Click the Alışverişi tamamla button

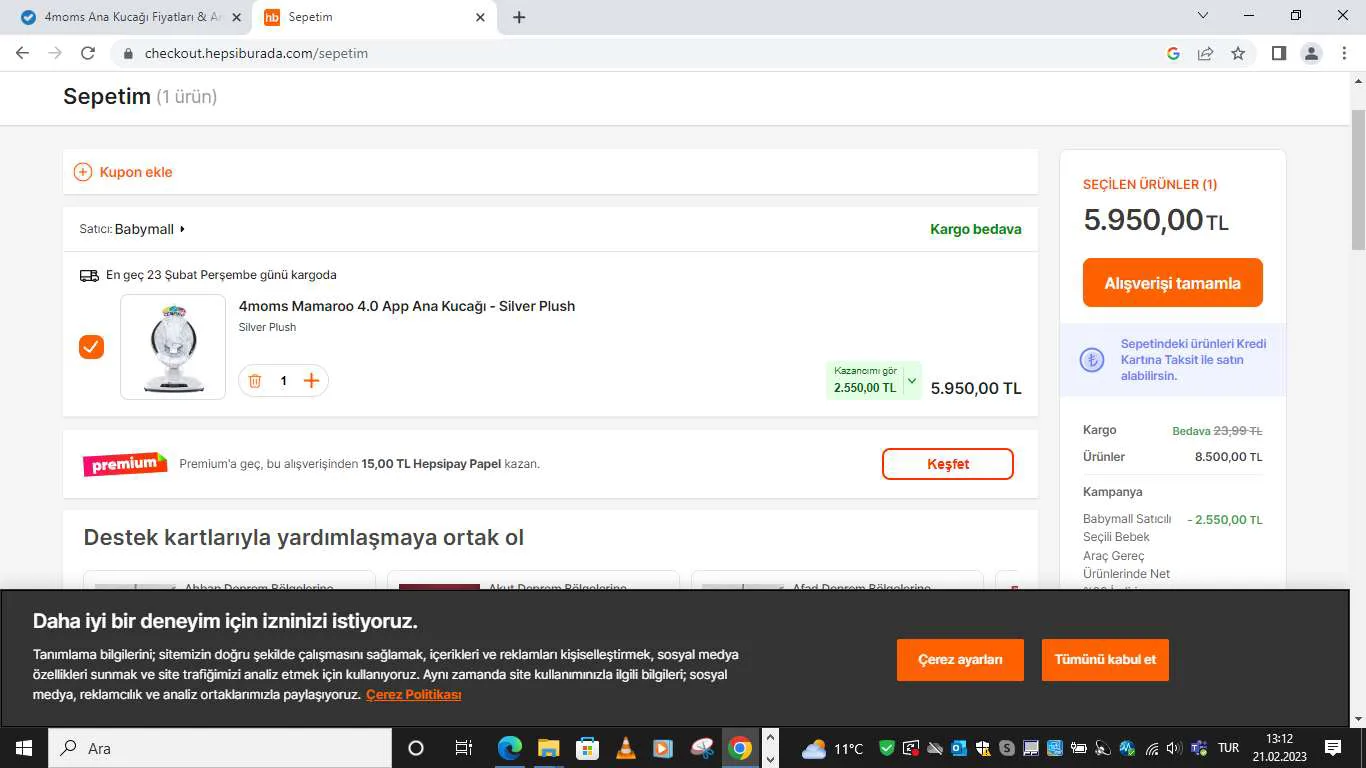coord(1172,283)
